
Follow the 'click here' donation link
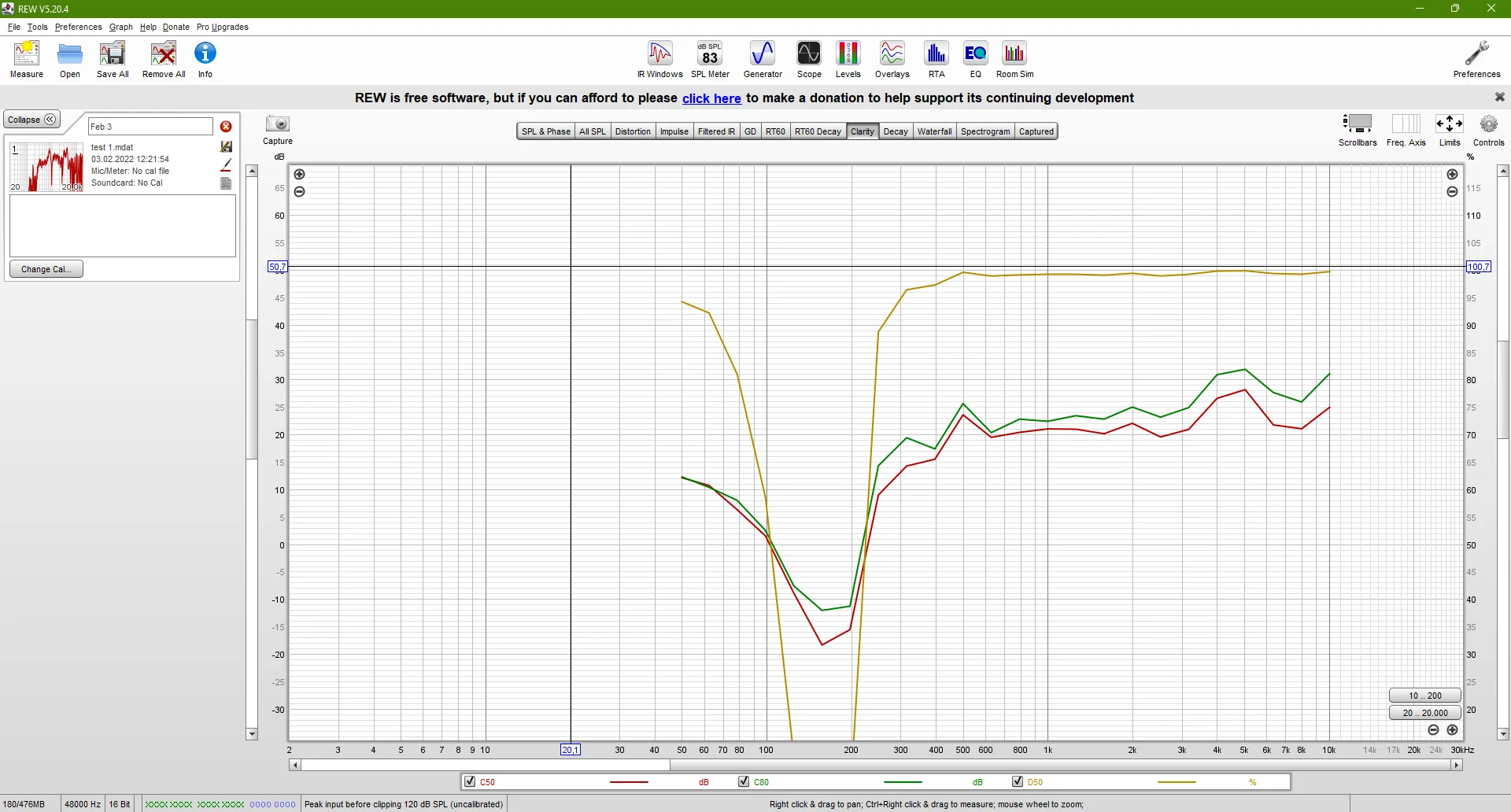pos(711,98)
